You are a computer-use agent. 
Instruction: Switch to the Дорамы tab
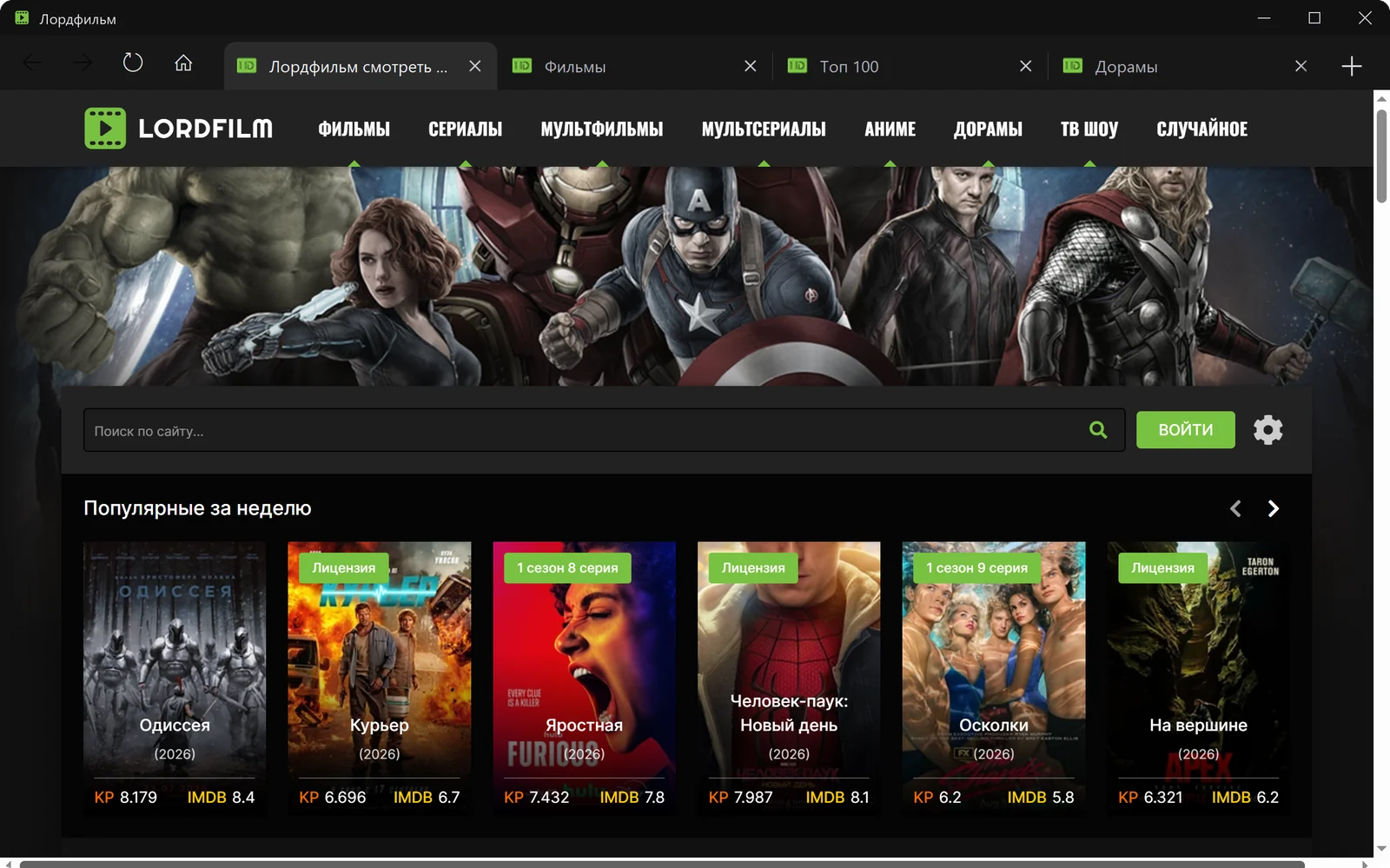click(1185, 66)
